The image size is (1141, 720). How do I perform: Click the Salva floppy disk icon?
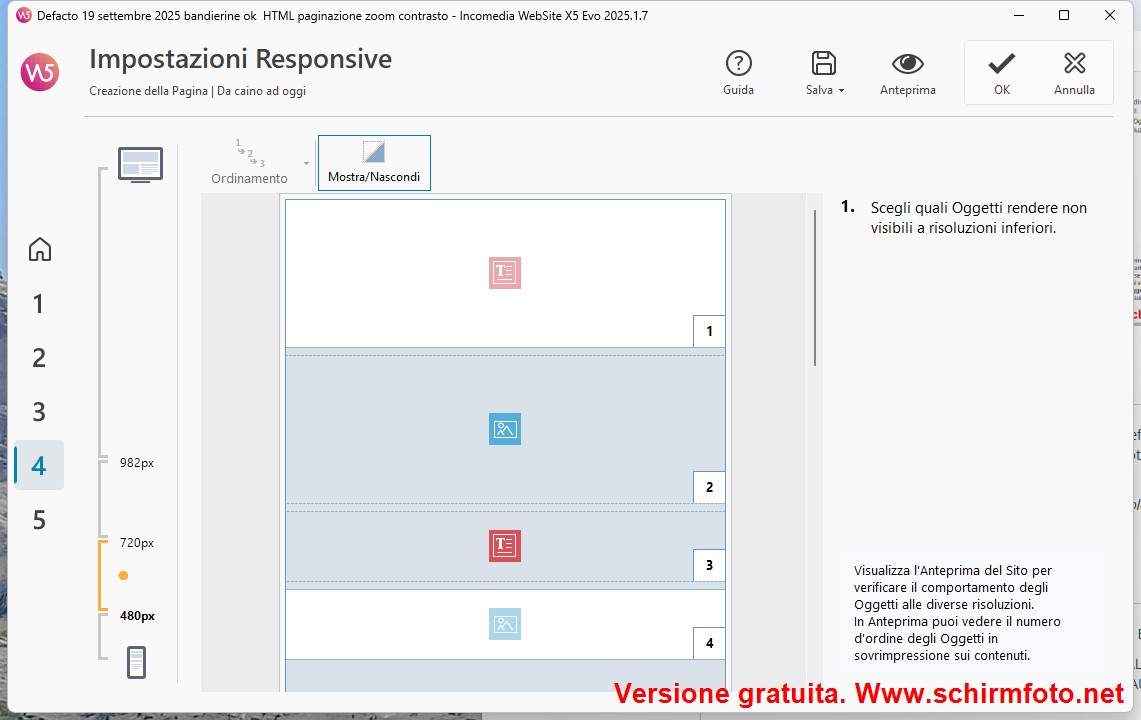823,64
